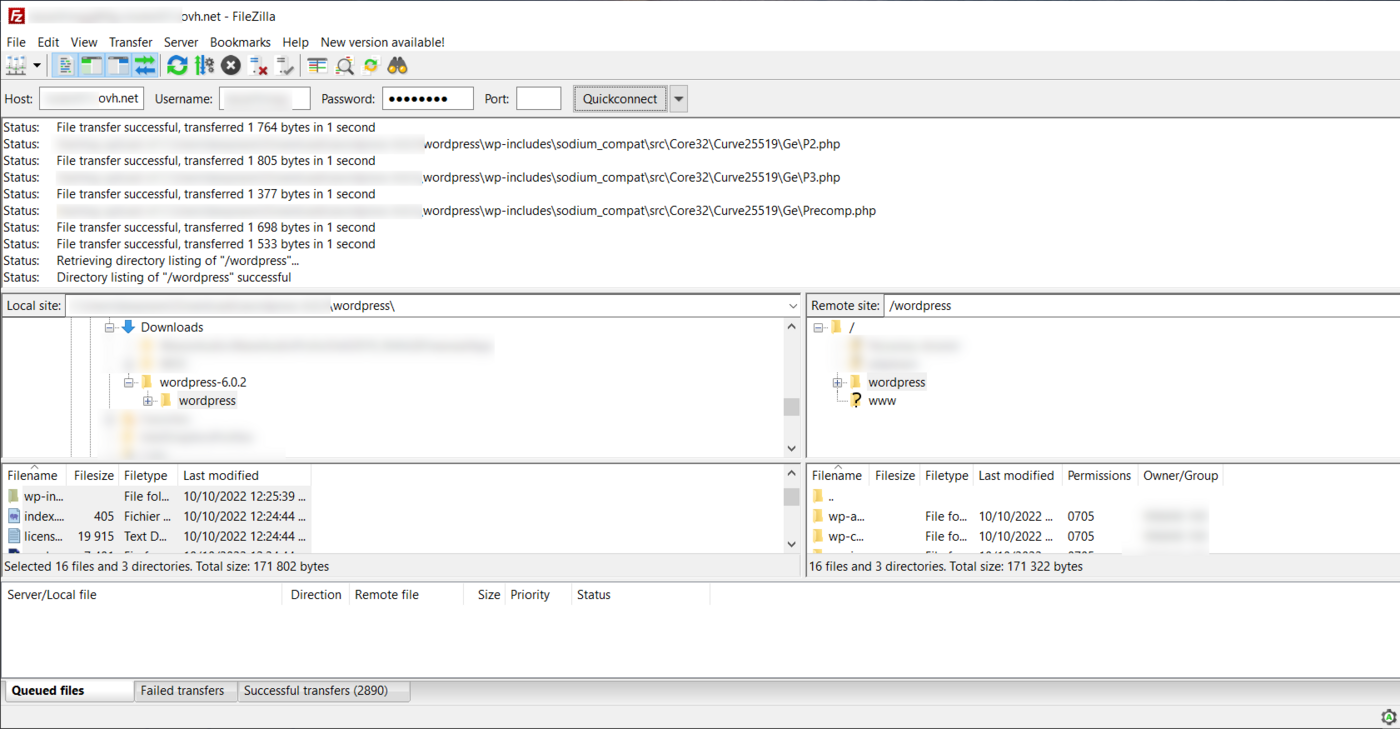Viewport: 1400px width, 729px height.
Task: Toggle the local directory tree view
Action: pyautogui.click(x=92, y=66)
